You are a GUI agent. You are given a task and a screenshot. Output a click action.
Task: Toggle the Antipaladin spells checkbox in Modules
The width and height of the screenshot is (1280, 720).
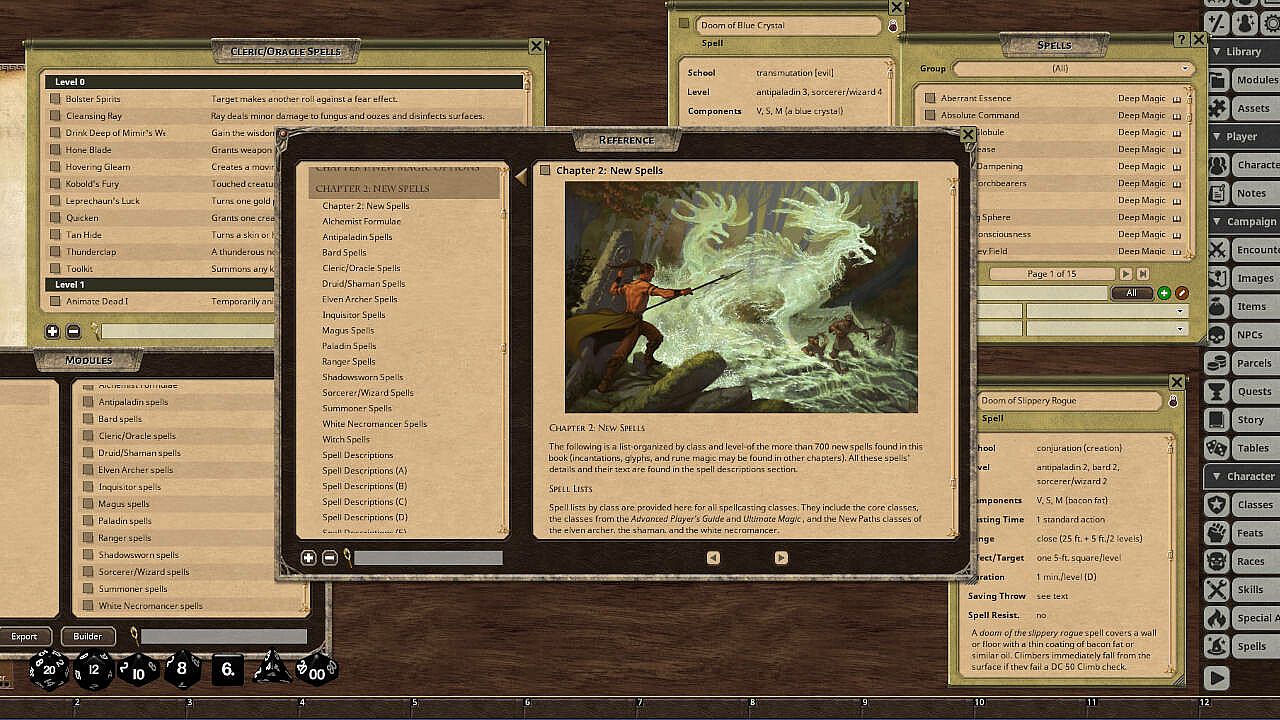(89, 402)
